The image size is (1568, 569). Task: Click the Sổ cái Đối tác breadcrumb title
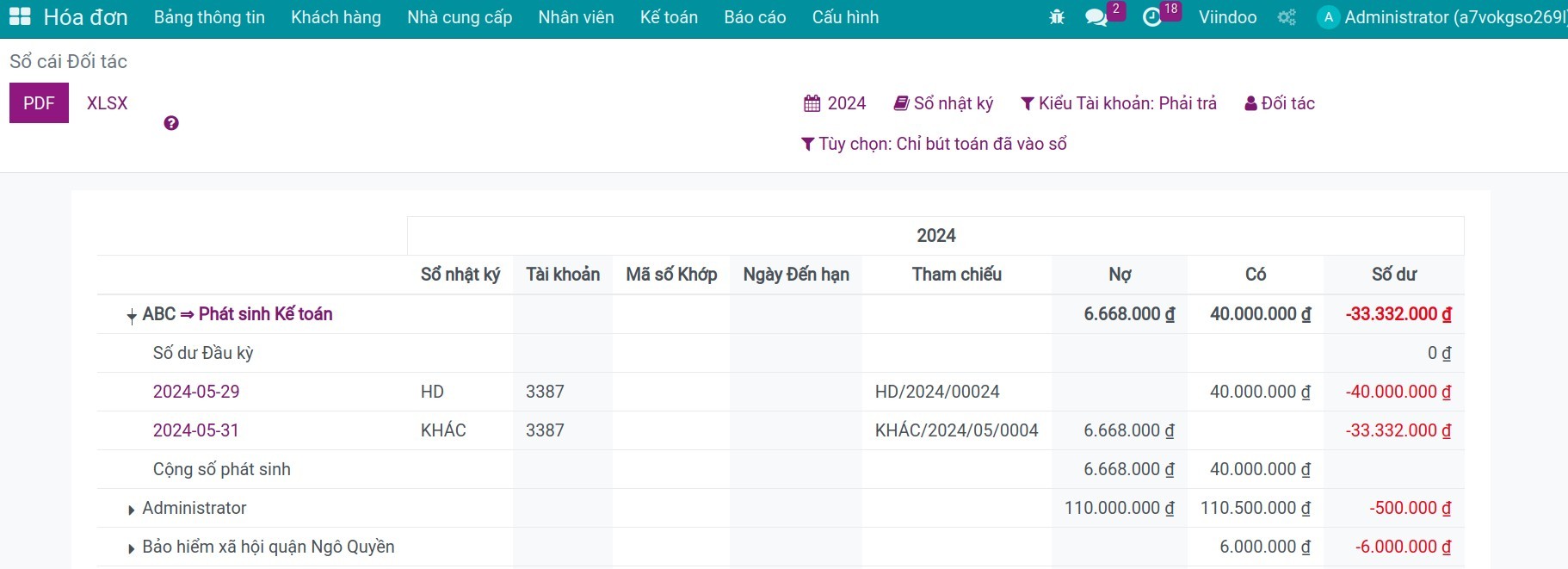[x=68, y=62]
